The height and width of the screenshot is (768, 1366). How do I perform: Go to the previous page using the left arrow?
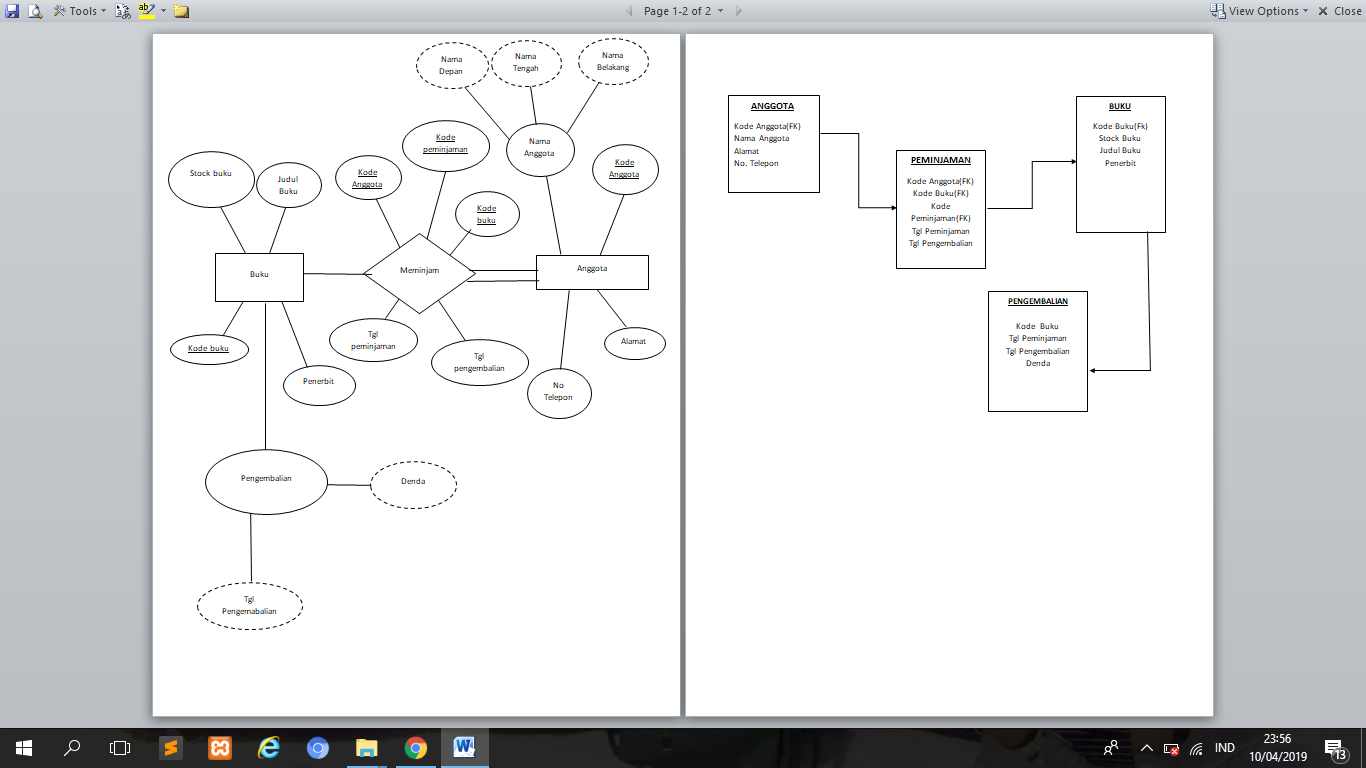pos(629,11)
